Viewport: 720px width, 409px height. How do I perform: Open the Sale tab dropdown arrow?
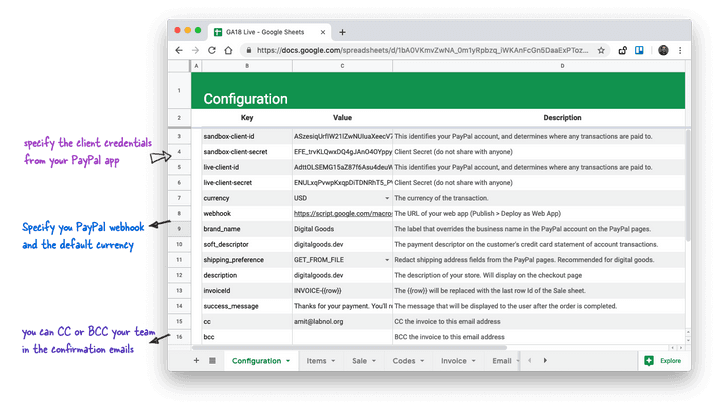(374, 361)
